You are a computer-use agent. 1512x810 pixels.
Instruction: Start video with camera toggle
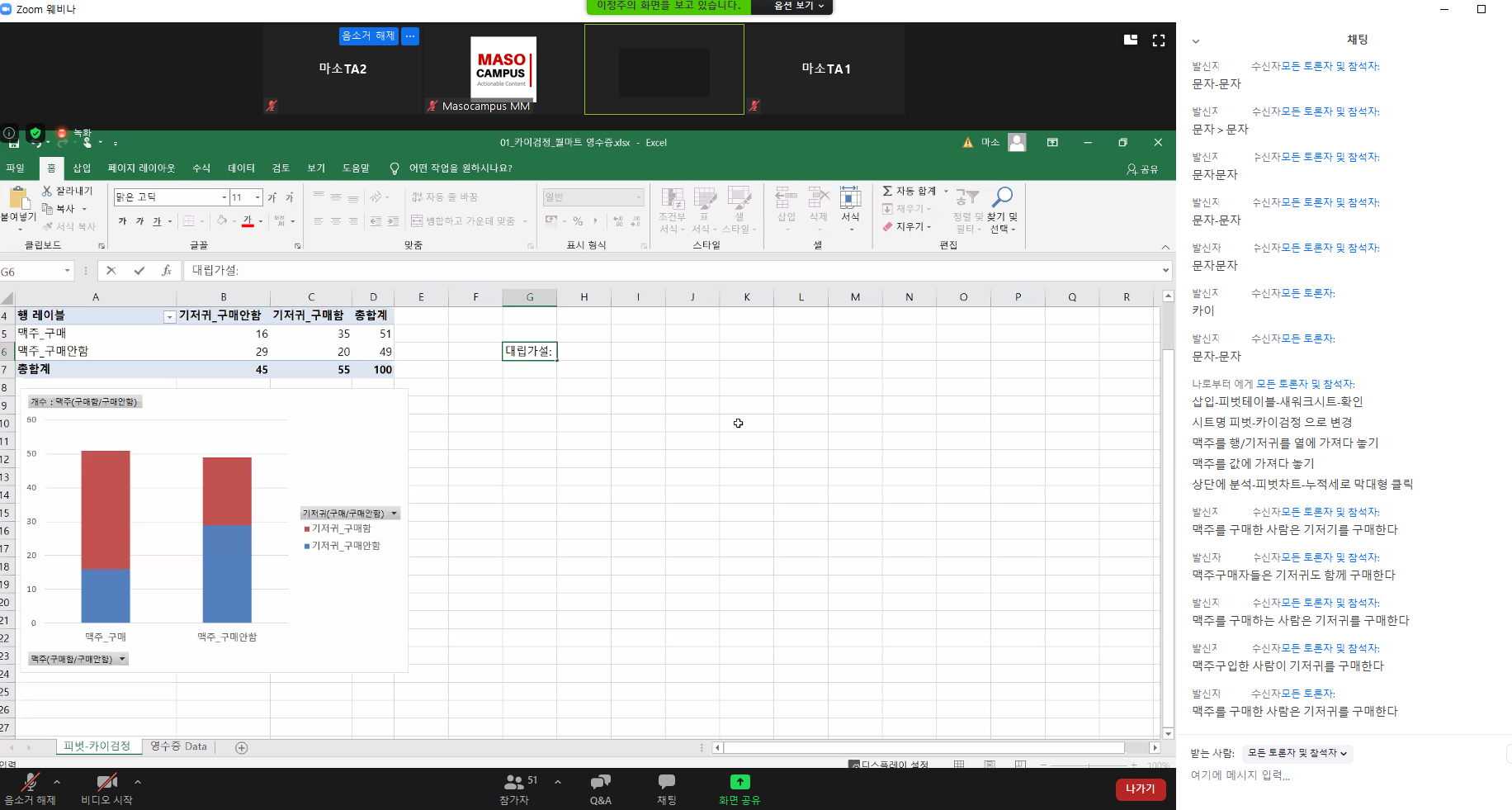tap(106, 783)
